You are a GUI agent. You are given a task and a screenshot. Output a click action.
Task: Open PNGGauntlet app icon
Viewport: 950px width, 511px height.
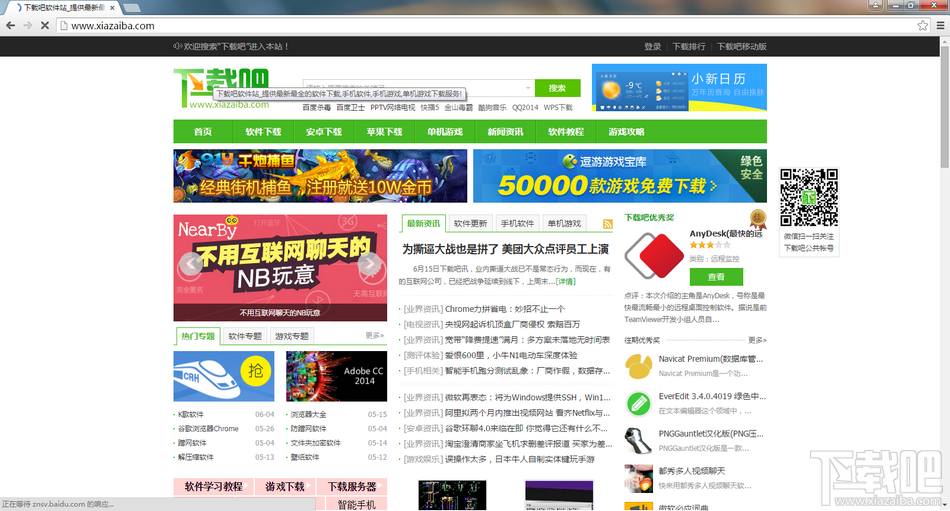pyautogui.click(x=638, y=441)
